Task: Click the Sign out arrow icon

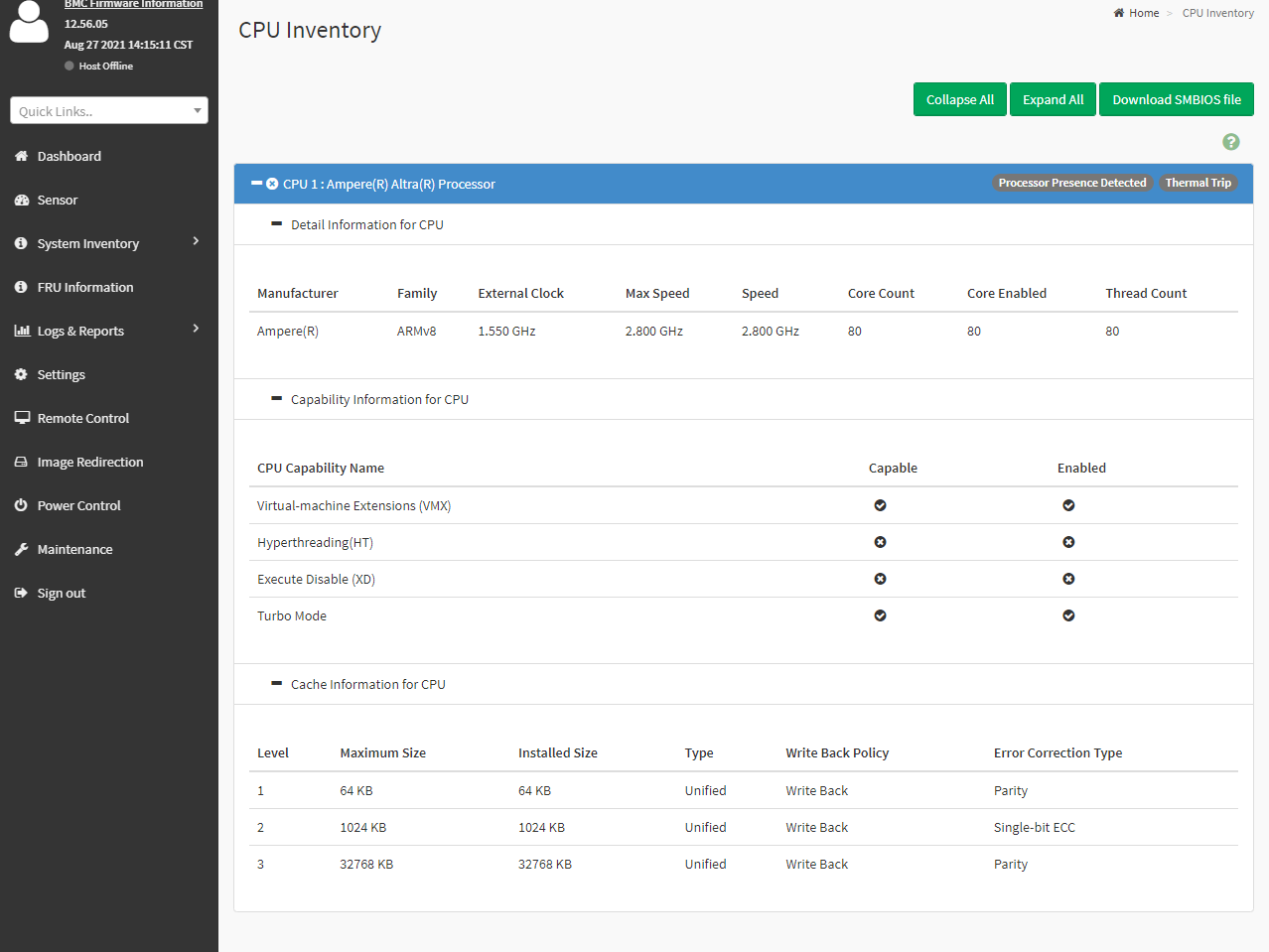Action: click(x=21, y=593)
